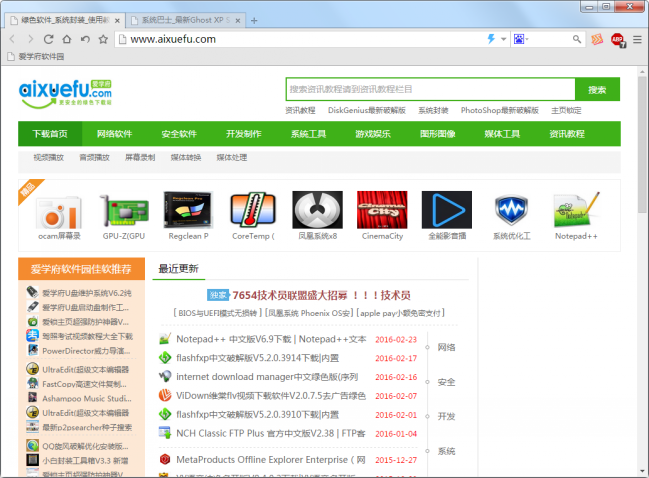Screen dimensions: 649x478
Task: Select 网络软件 in the nav bar
Action: [x=115, y=134]
